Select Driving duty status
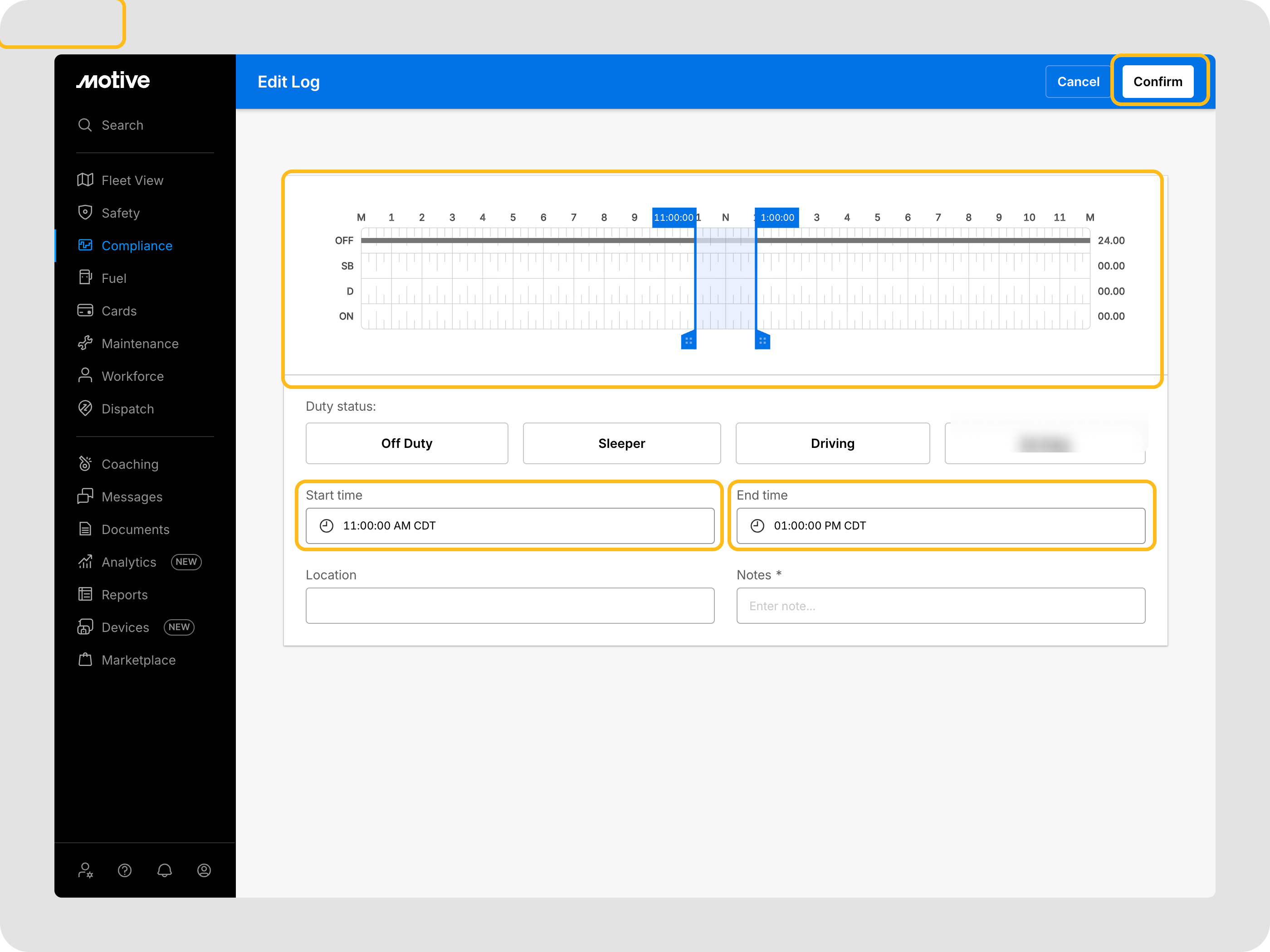This screenshot has width=1270, height=952. pyautogui.click(x=832, y=443)
